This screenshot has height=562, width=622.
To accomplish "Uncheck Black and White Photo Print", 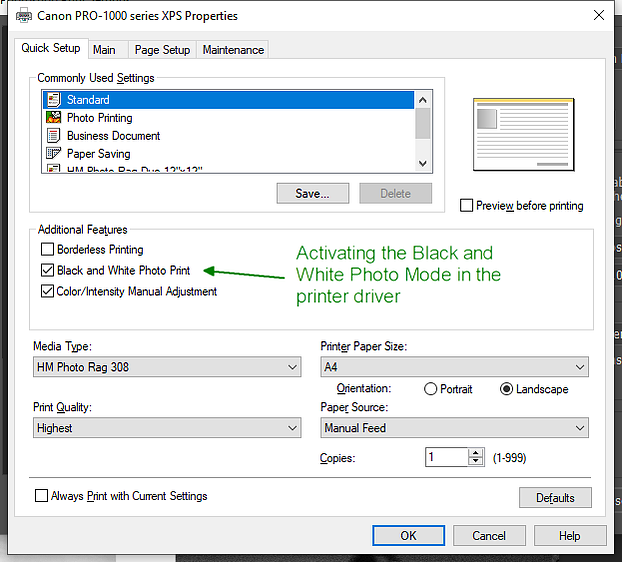I will click(48, 270).
